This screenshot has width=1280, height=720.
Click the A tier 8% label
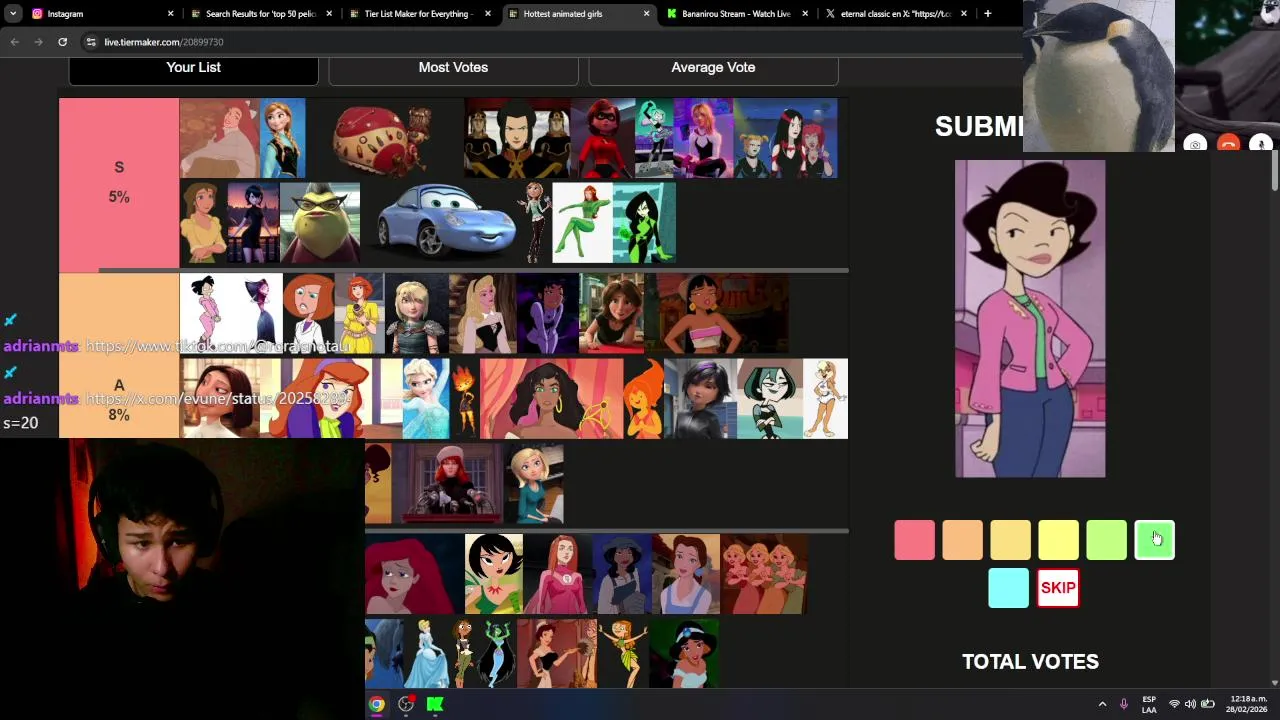[119, 400]
